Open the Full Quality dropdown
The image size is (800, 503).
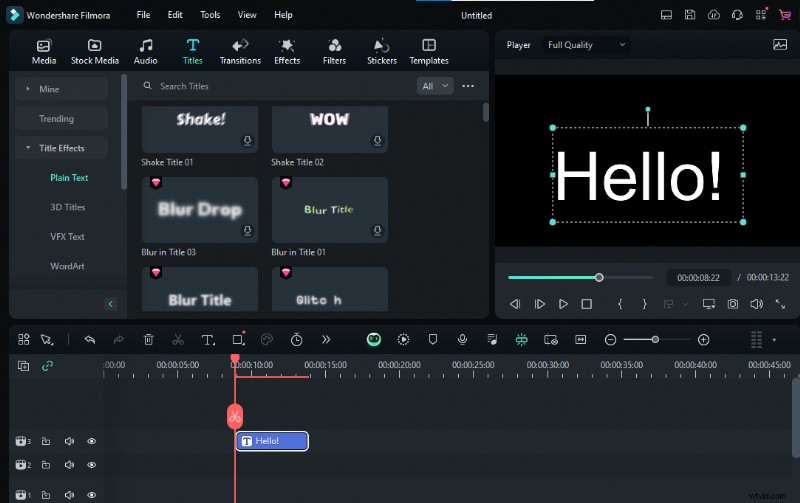(x=586, y=45)
